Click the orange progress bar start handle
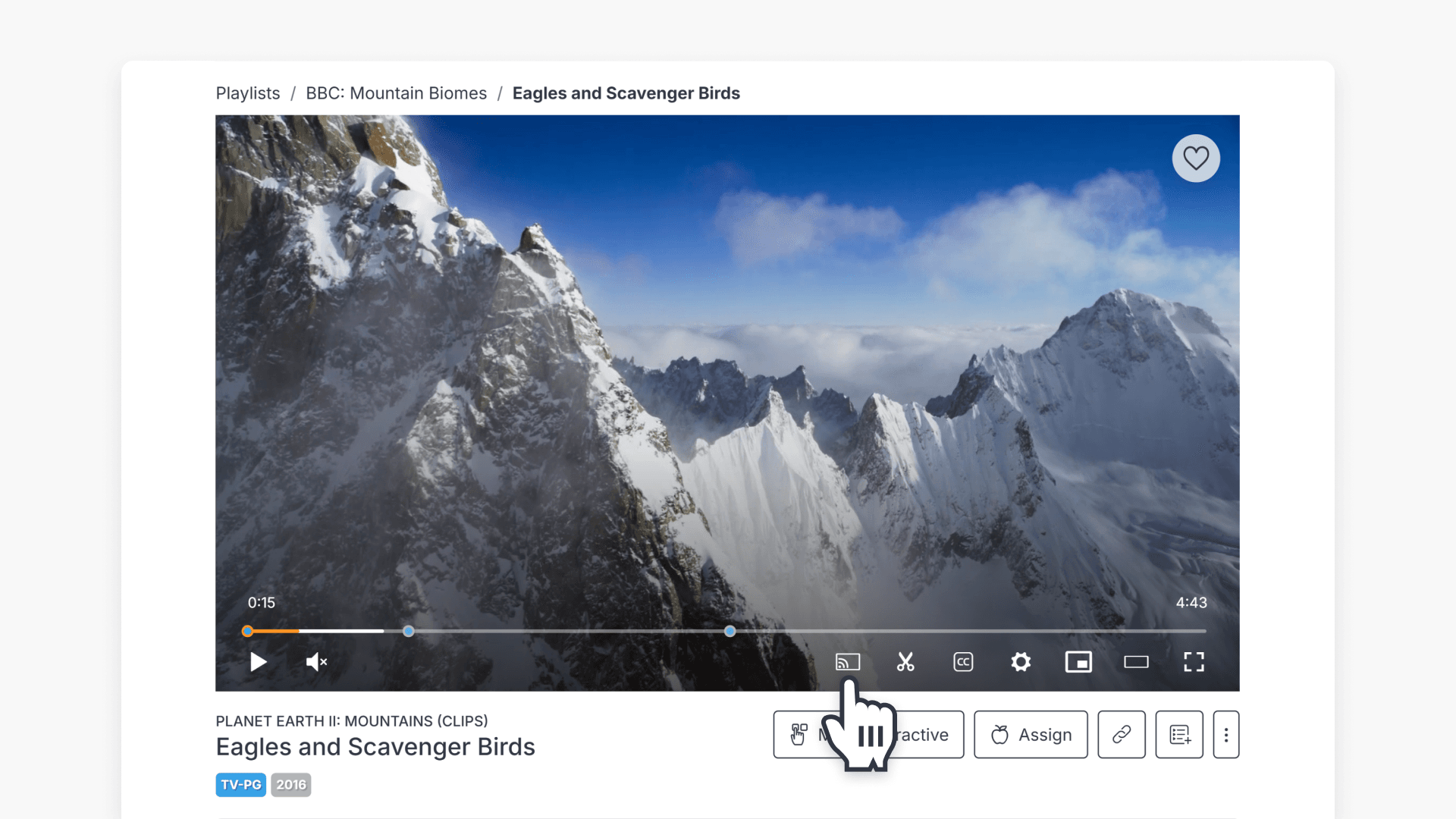Screen dimensions: 1456x819 [247, 631]
